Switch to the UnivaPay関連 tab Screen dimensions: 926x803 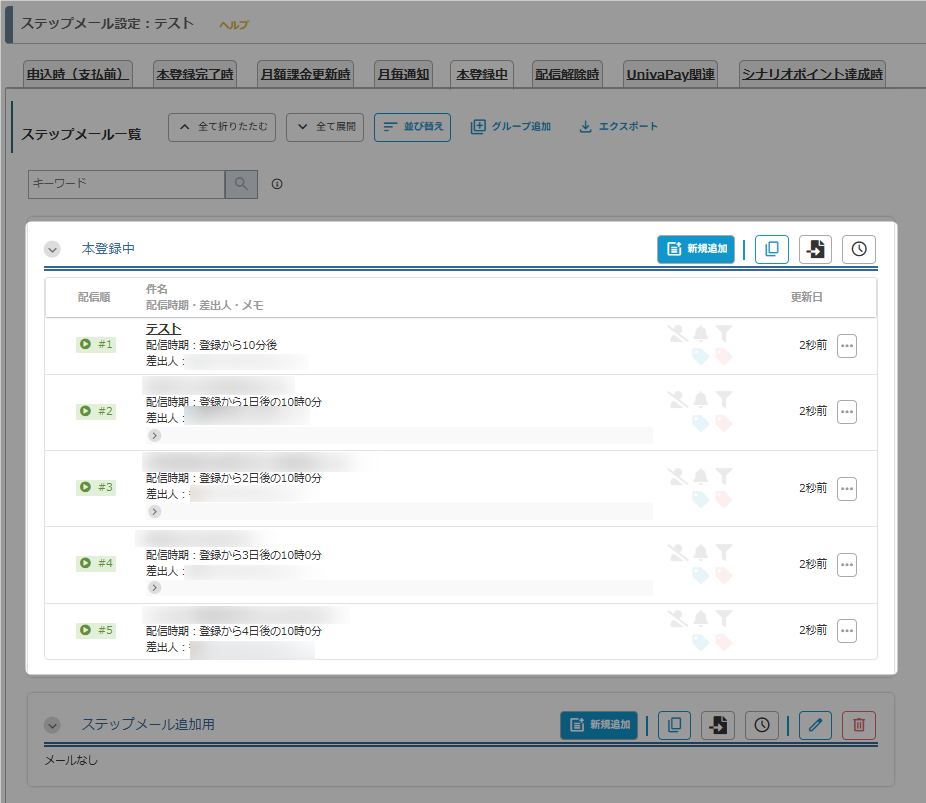click(670, 74)
